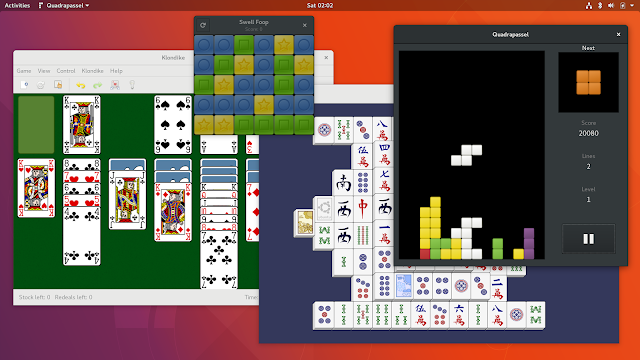Pause the Quadrapassel game
The image size is (640, 360).
(x=588, y=239)
